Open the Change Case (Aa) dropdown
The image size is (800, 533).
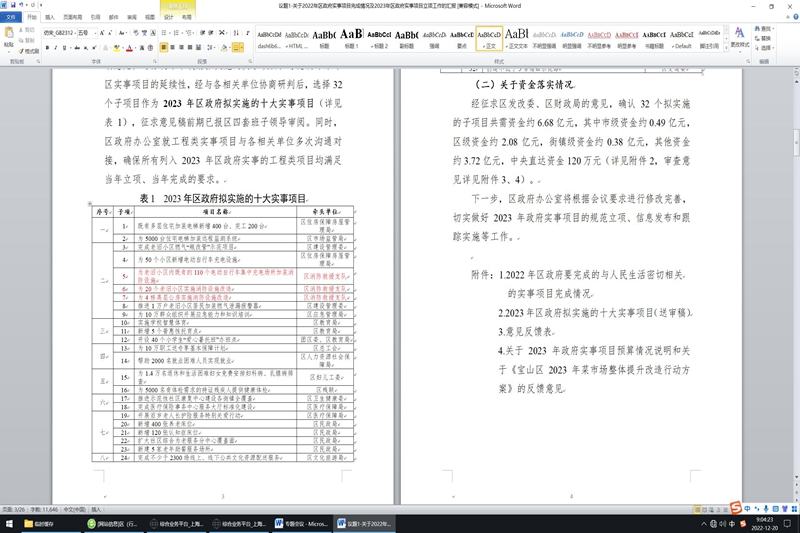122,33
